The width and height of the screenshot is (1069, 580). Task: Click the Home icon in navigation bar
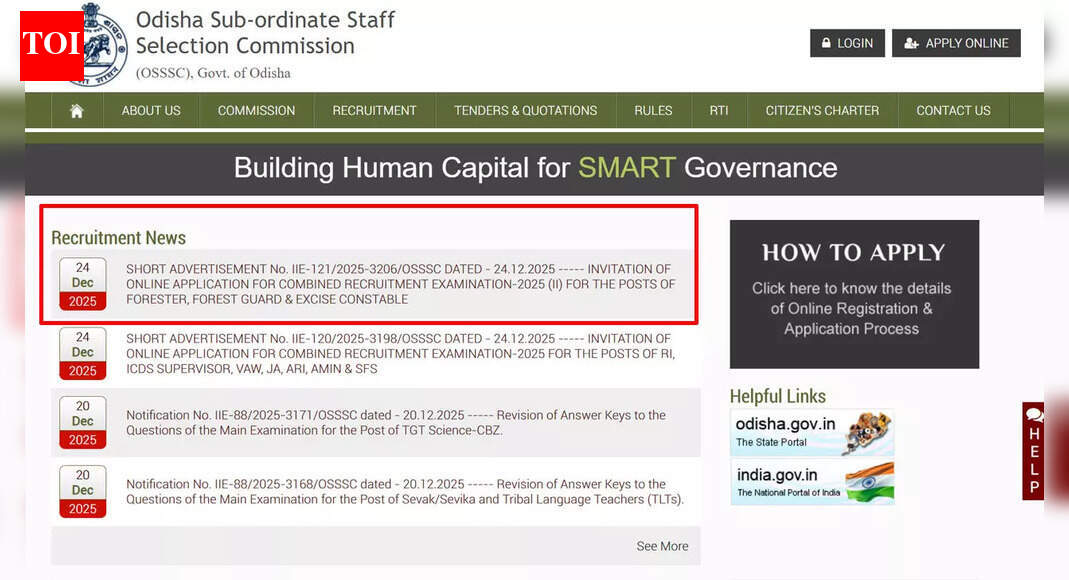coord(77,111)
